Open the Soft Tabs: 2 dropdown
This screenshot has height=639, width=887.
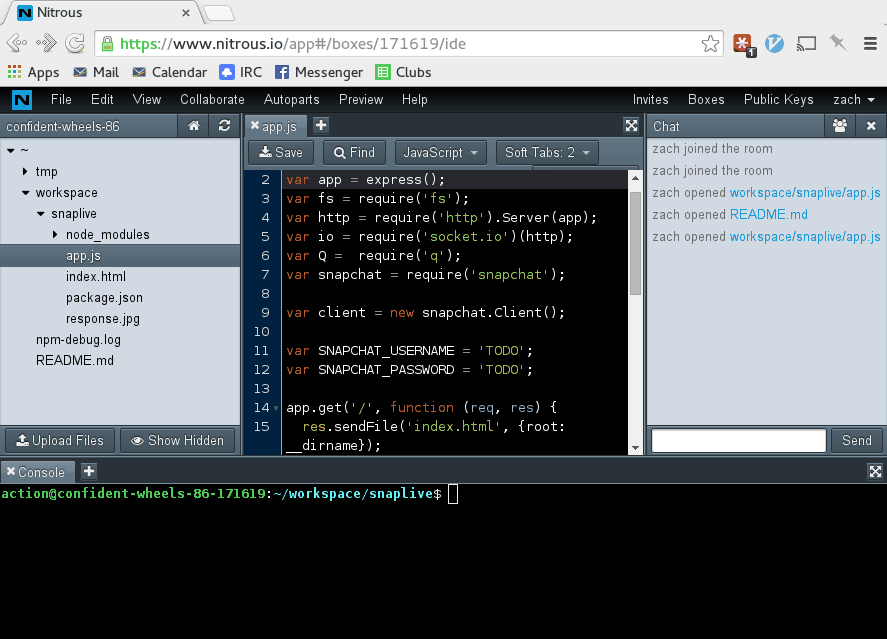pyautogui.click(x=547, y=153)
